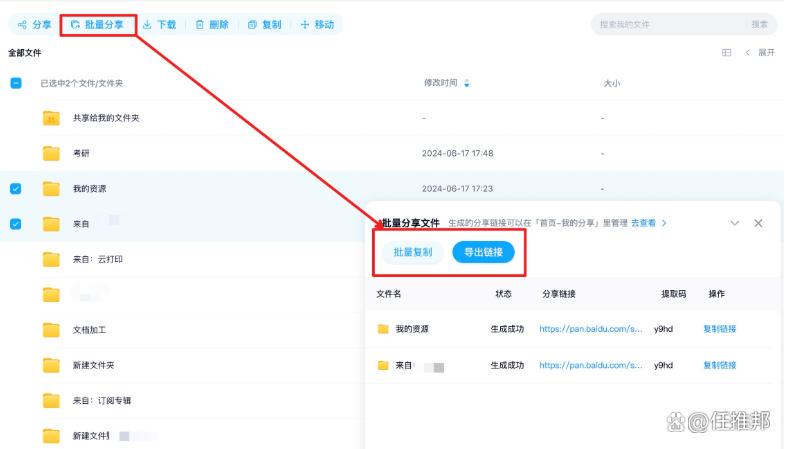Switch file list view mode icon

click(x=726, y=52)
